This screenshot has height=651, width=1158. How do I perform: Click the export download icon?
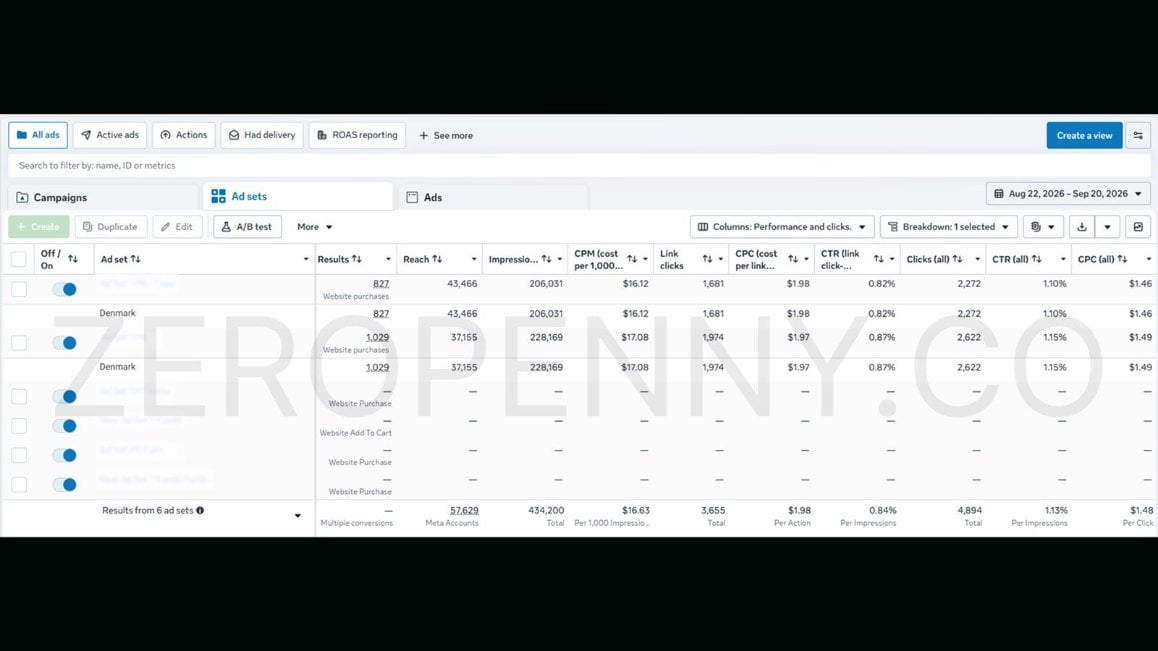pos(1082,227)
